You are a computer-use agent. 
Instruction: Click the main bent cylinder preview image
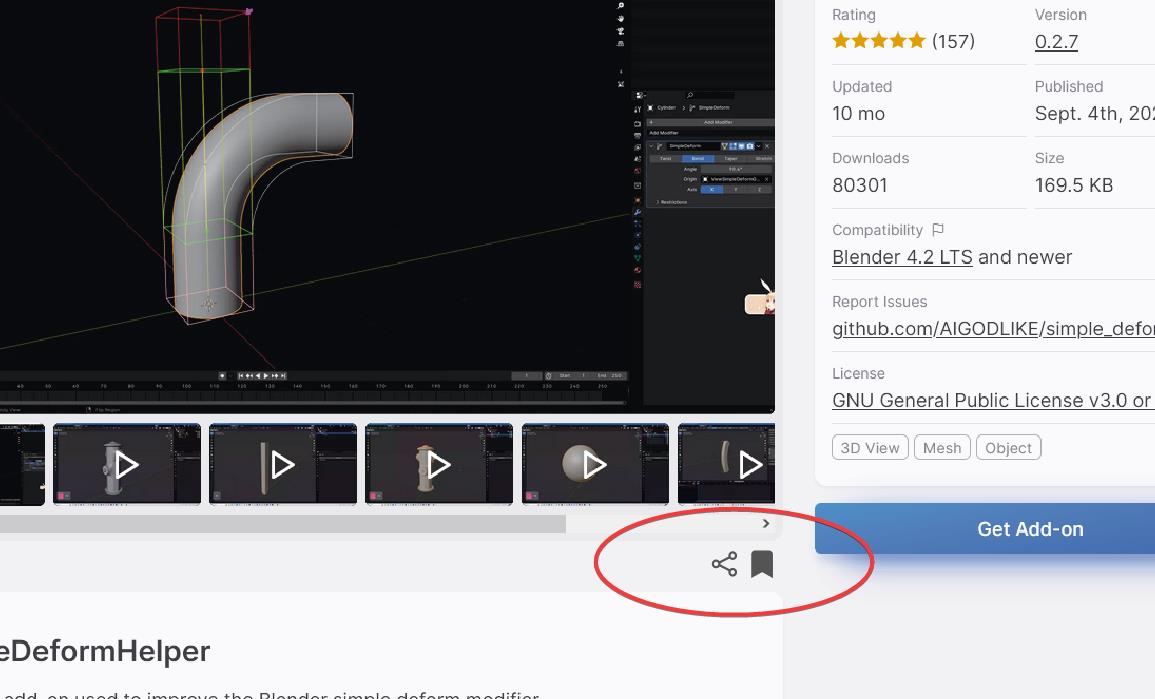point(387,206)
